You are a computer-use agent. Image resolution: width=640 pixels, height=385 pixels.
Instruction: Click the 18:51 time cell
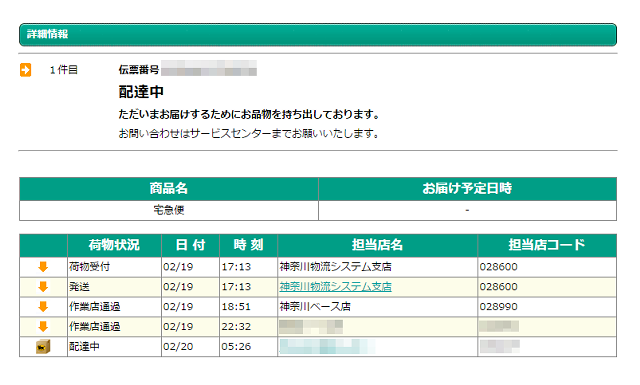pos(249,307)
